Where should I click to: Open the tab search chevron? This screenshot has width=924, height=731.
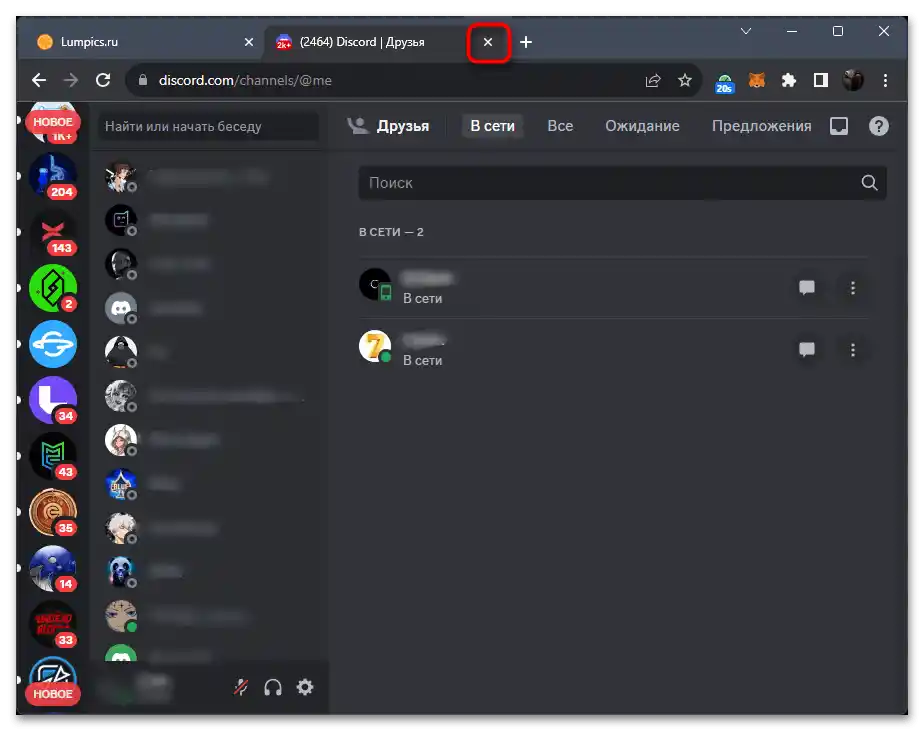pos(746,31)
